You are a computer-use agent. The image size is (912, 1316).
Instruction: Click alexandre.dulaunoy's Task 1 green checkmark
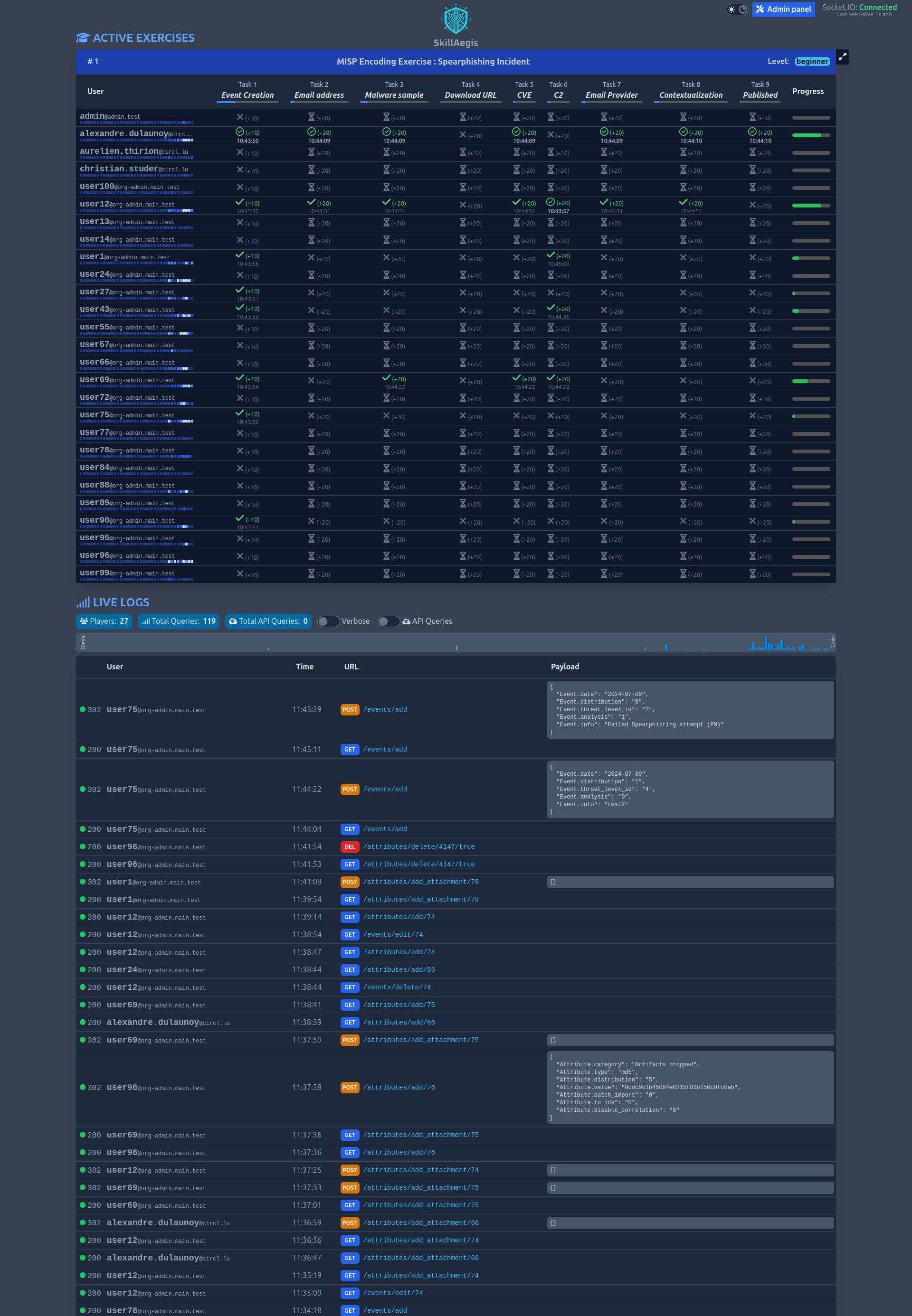(x=240, y=132)
